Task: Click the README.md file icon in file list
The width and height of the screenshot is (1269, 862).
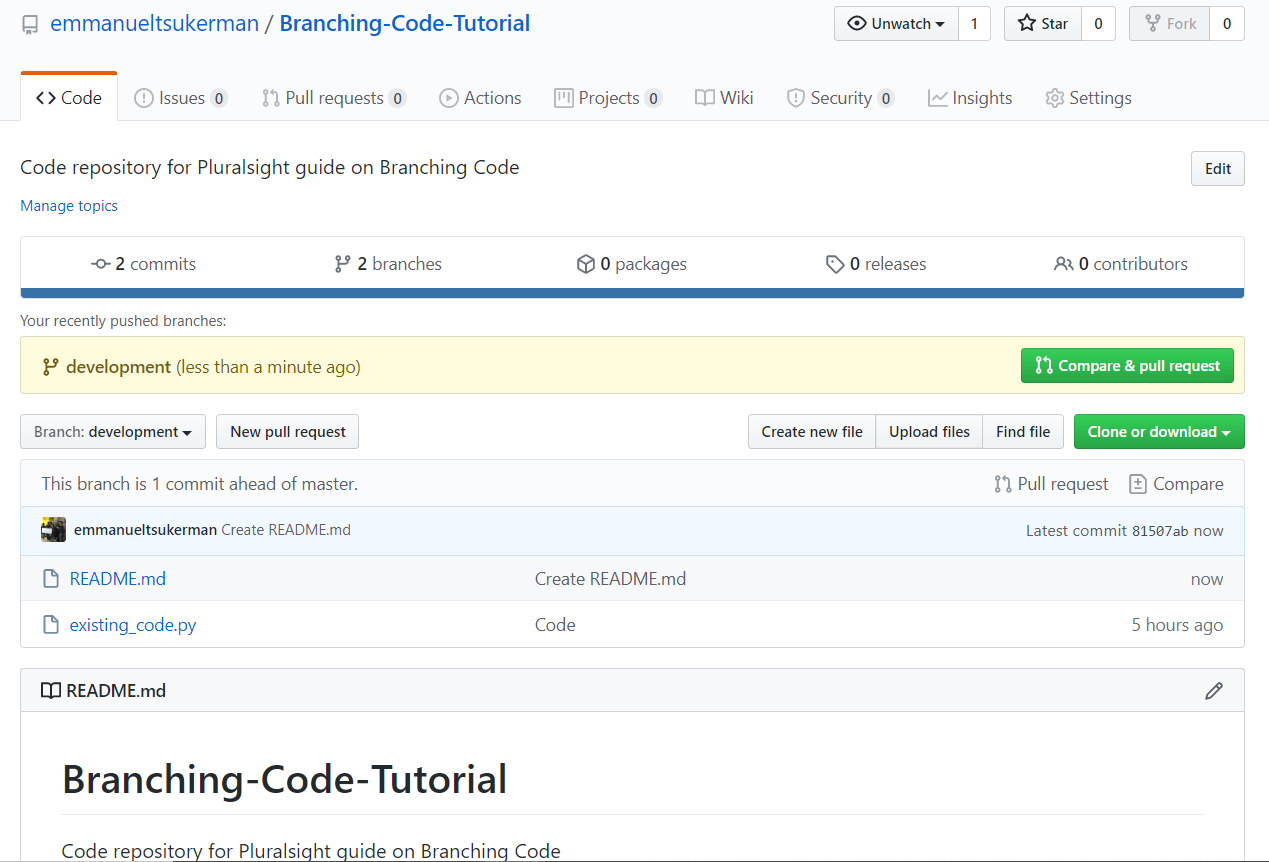Action: (50, 579)
